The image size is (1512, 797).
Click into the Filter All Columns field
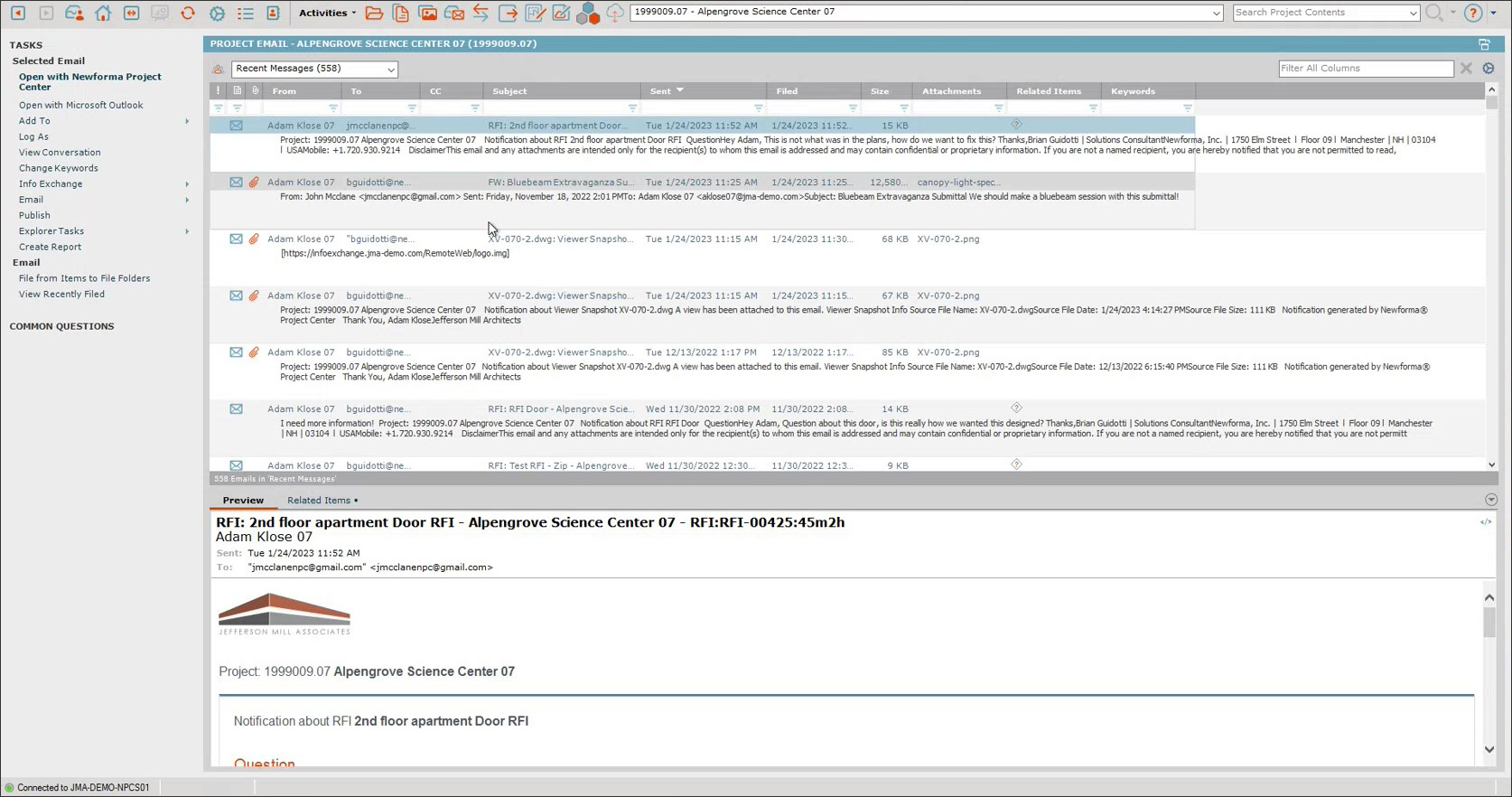tap(1366, 69)
